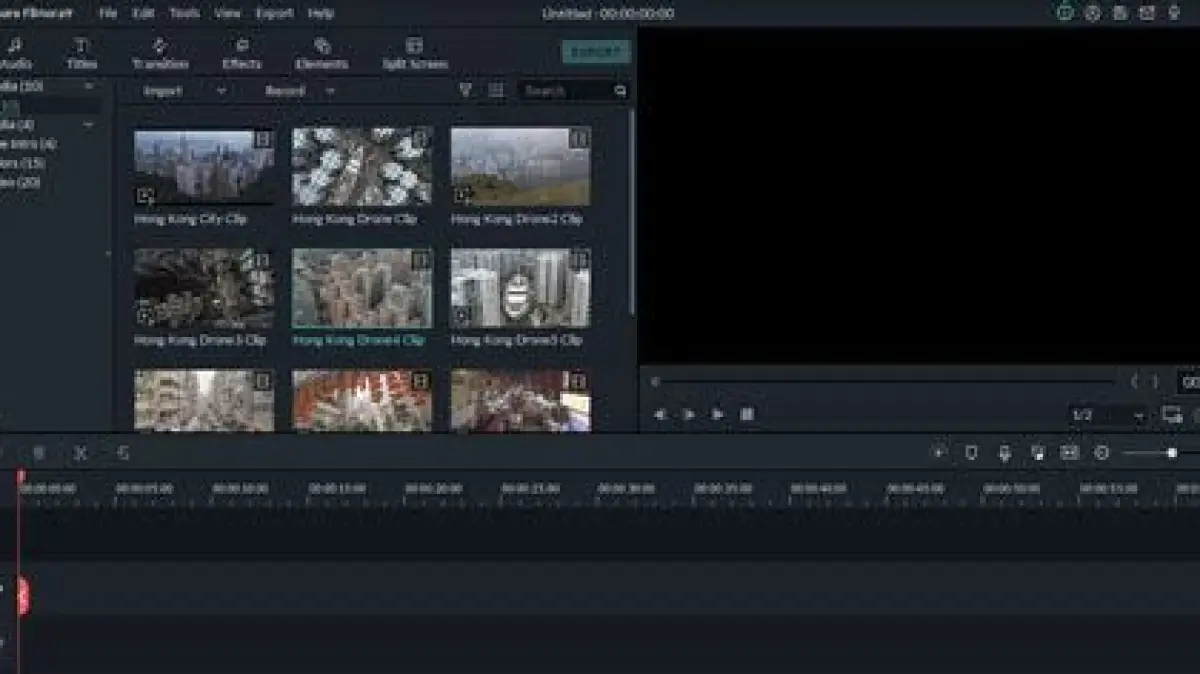Toggle the media grid view icon
The width and height of the screenshot is (1200, 674).
pyautogui.click(x=496, y=90)
